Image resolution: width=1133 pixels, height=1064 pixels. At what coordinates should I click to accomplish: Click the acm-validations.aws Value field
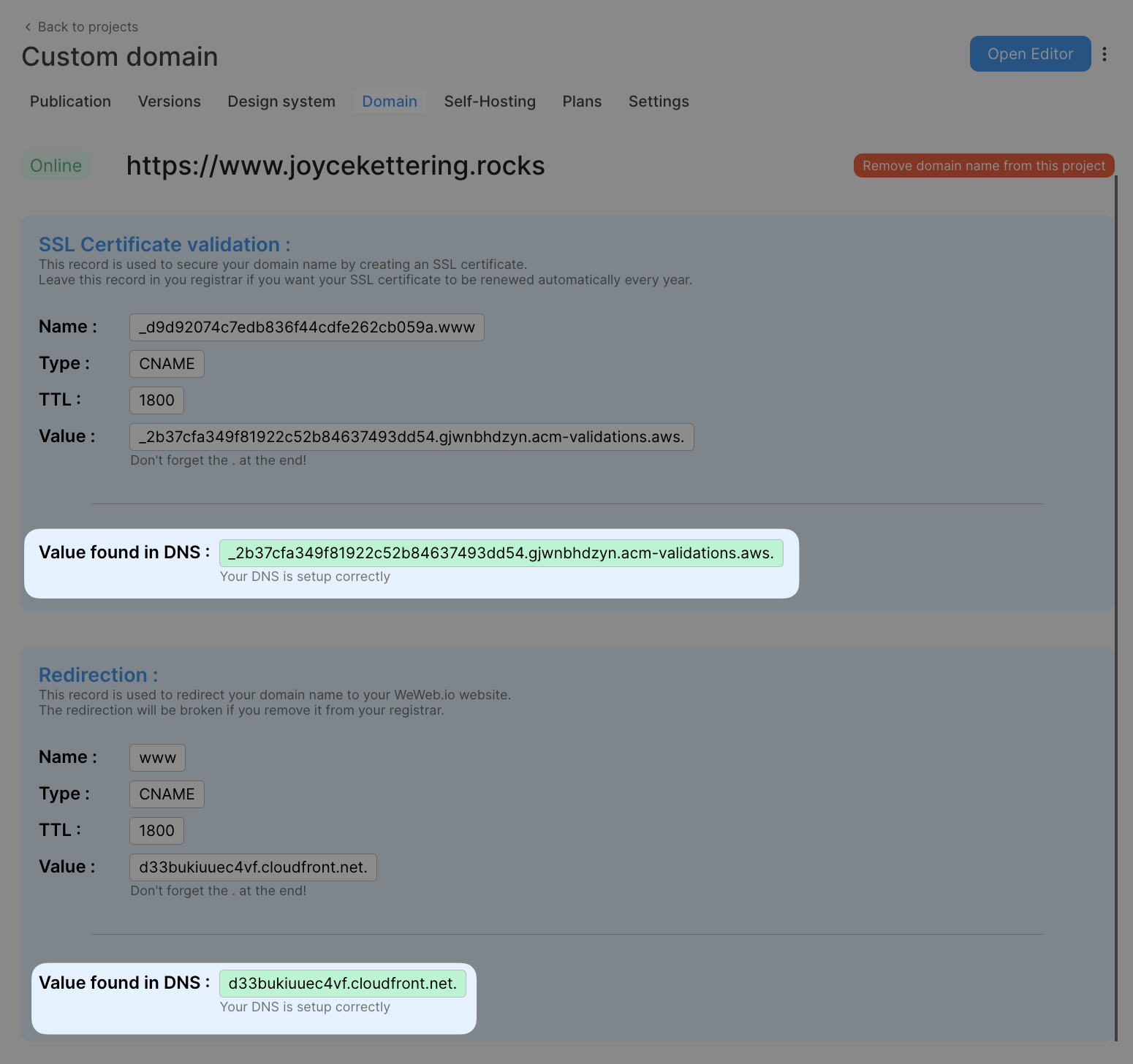[x=412, y=436]
